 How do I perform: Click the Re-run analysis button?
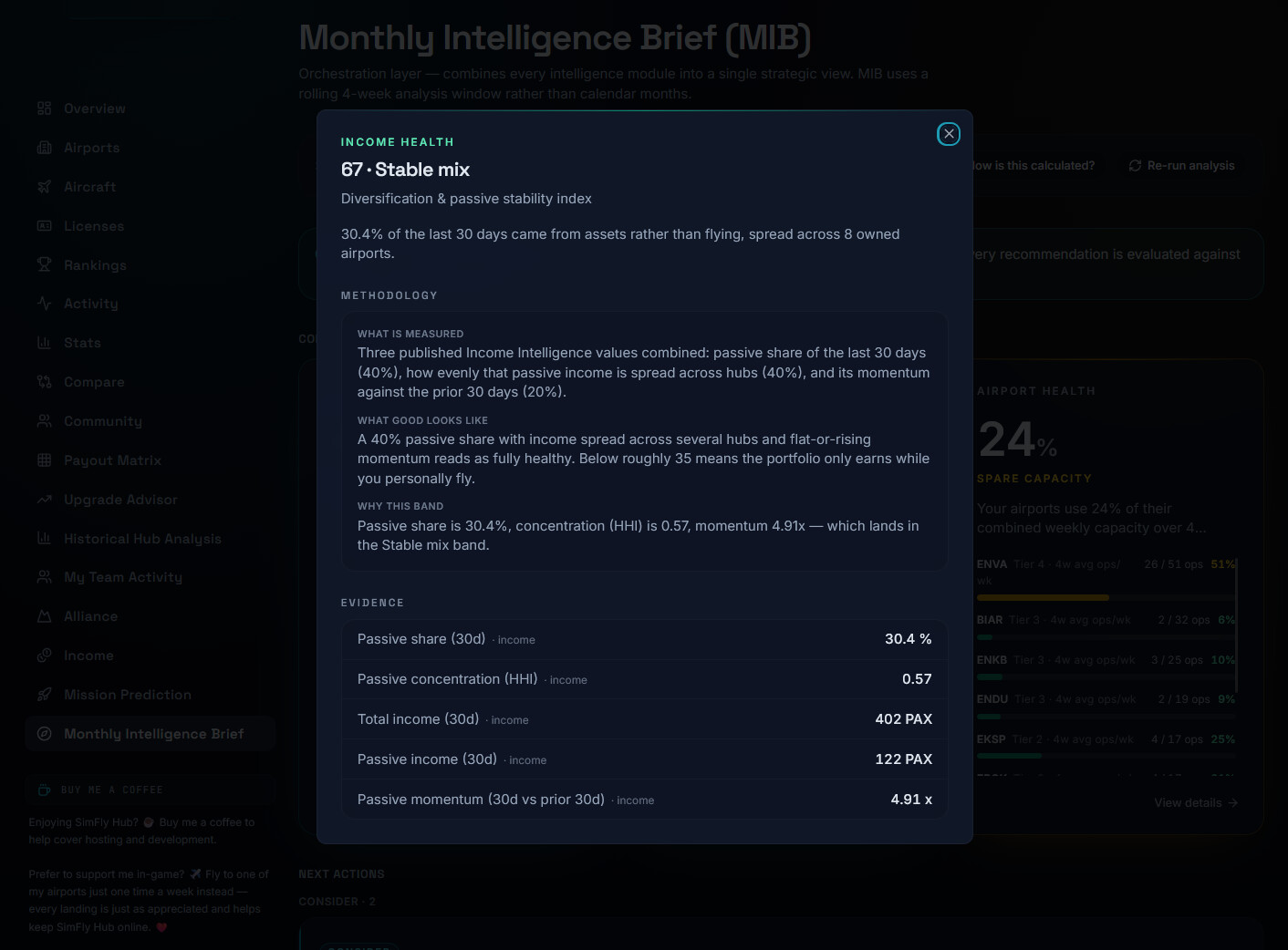pyautogui.click(x=1181, y=166)
